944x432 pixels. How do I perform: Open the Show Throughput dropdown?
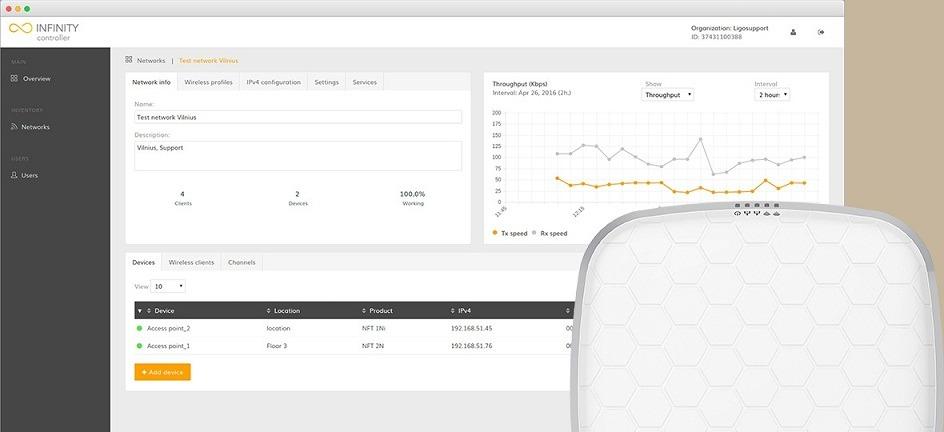pos(667,94)
